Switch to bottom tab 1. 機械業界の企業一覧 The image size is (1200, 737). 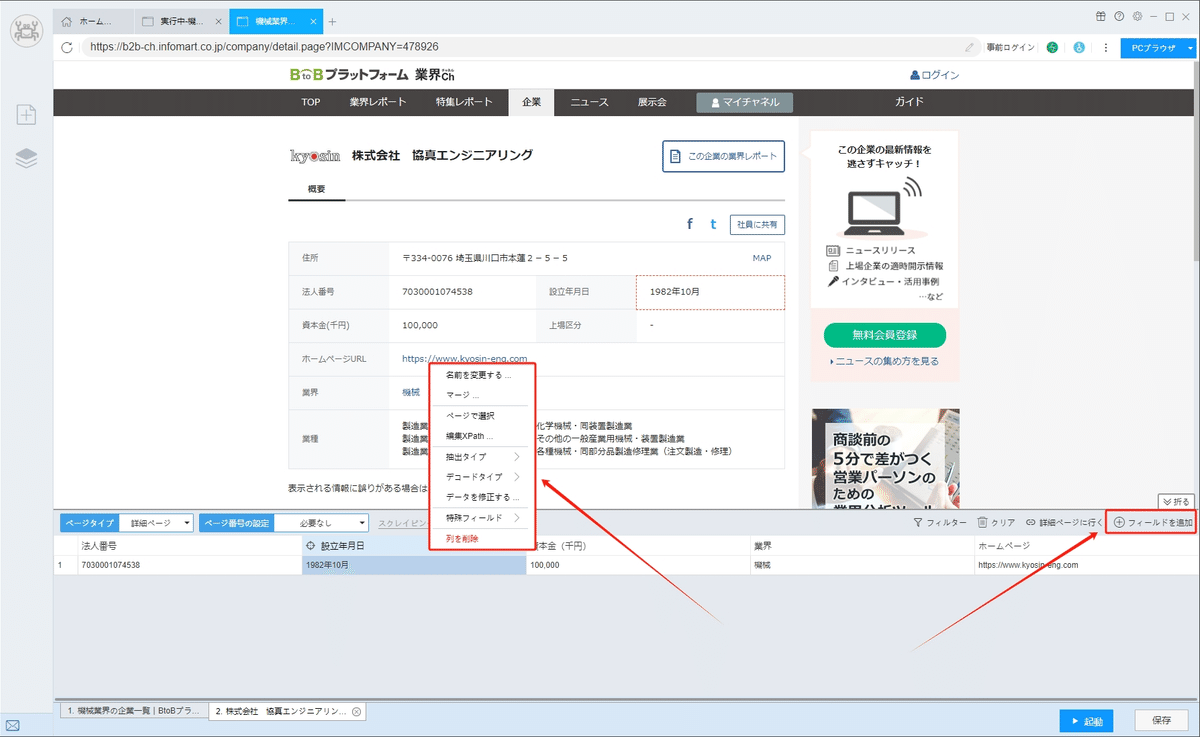pyautogui.click(x=132, y=712)
